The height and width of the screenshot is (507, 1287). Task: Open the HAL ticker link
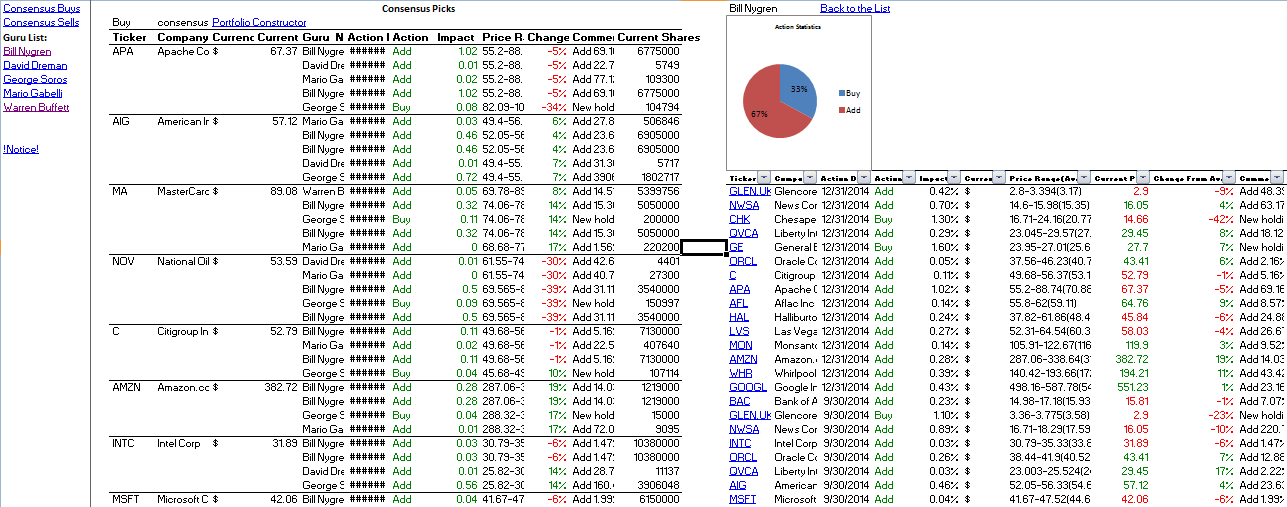click(x=739, y=317)
